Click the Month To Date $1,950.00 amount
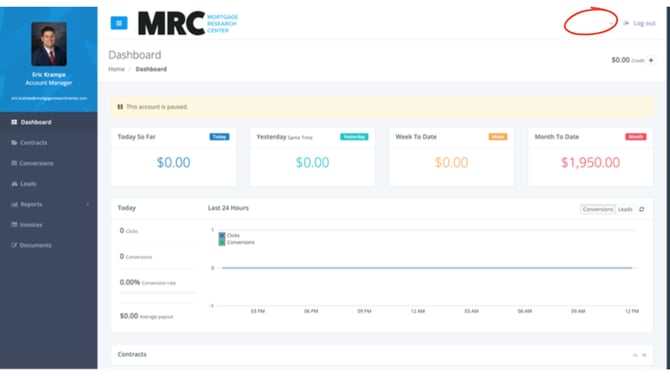The height and width of the screenshot is (376, 670). click(x=590, y=162)
